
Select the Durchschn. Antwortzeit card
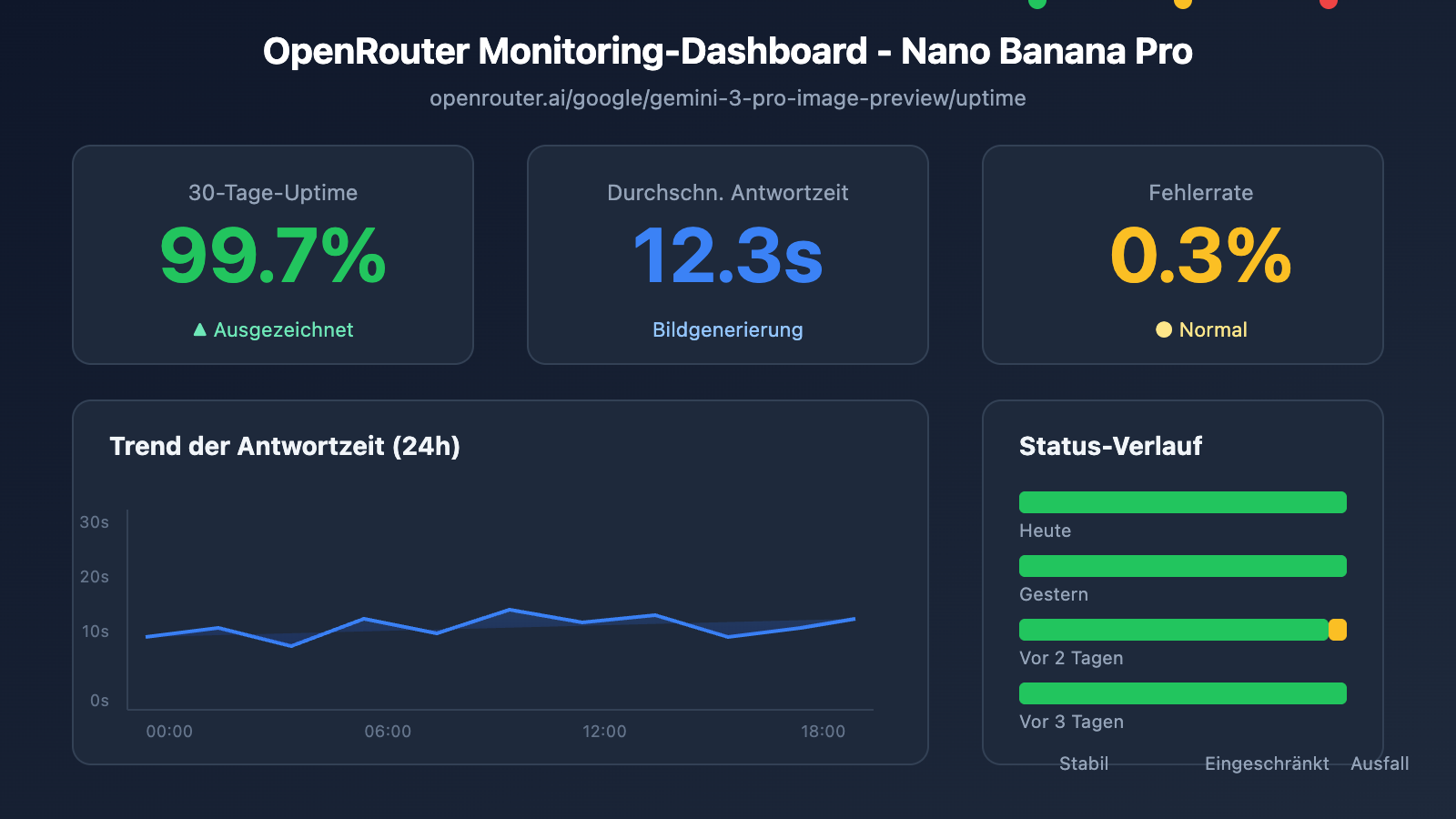point(727,256)
